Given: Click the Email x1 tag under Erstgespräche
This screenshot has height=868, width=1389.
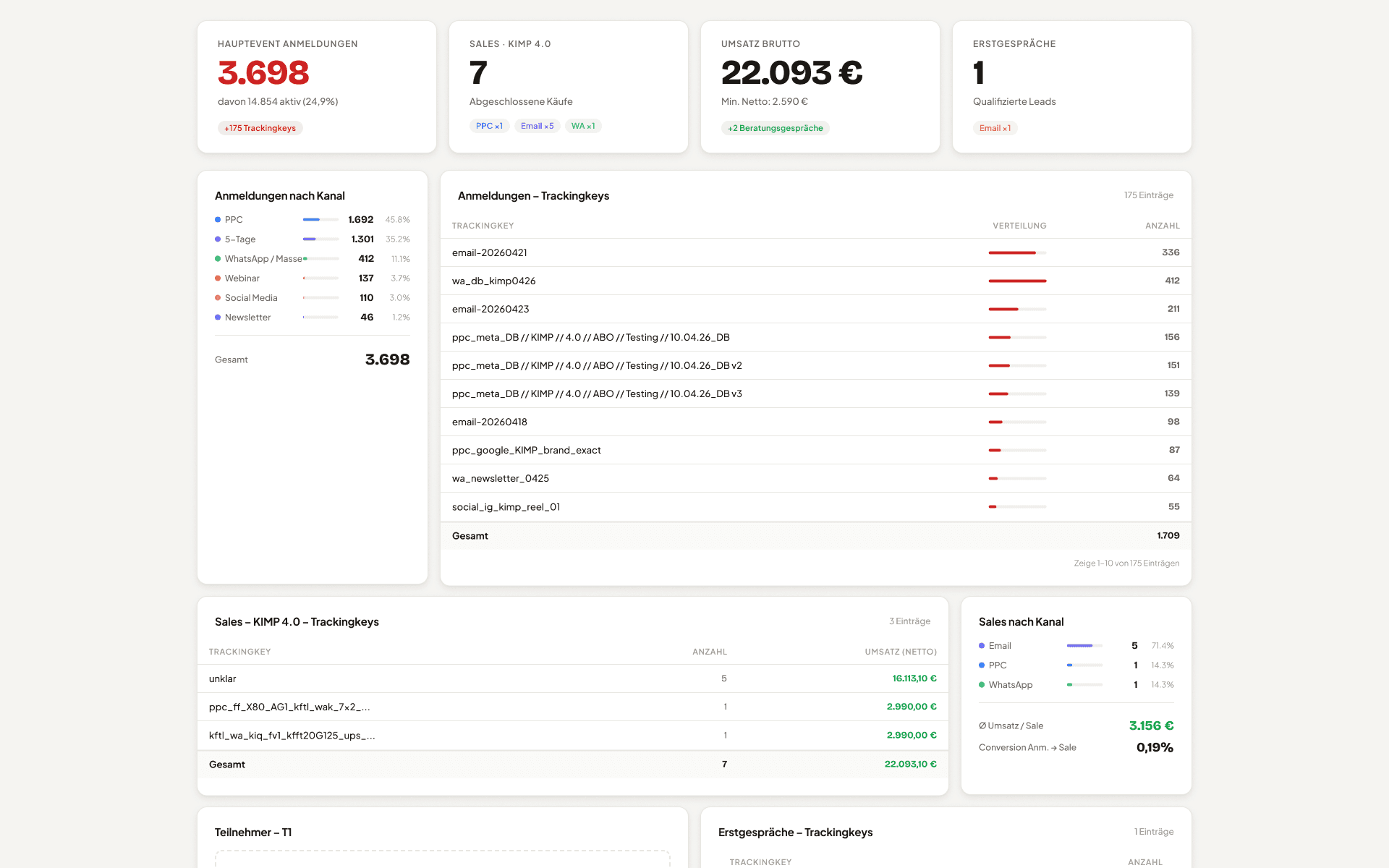Looking at the screenshot, I should (995, 128).
